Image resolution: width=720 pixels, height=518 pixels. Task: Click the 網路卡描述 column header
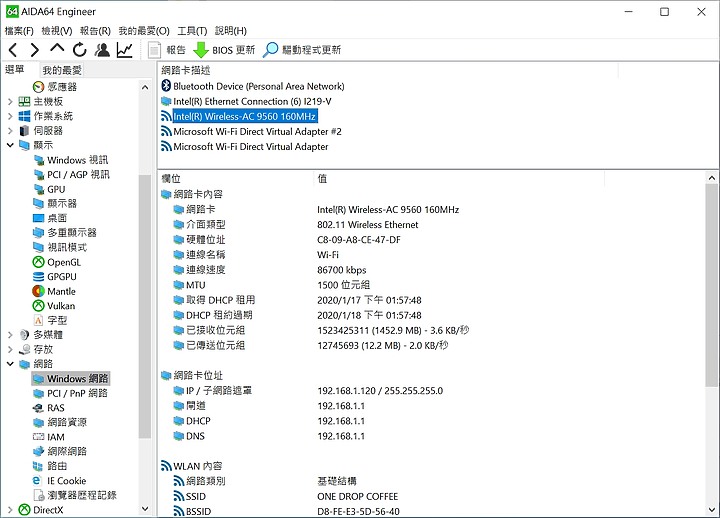[x=388, y=70]
